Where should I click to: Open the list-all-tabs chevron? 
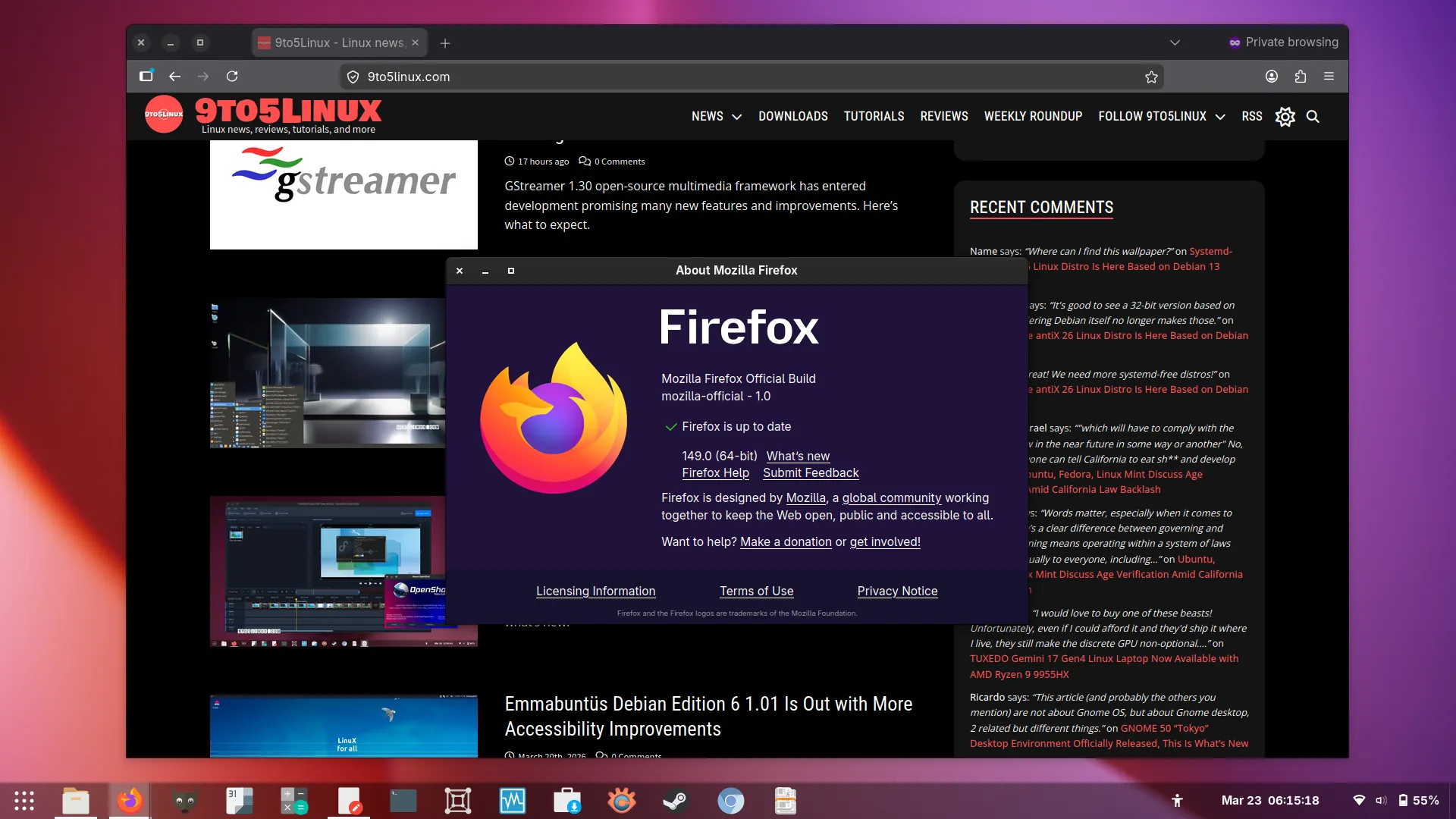click(1175, 42)
